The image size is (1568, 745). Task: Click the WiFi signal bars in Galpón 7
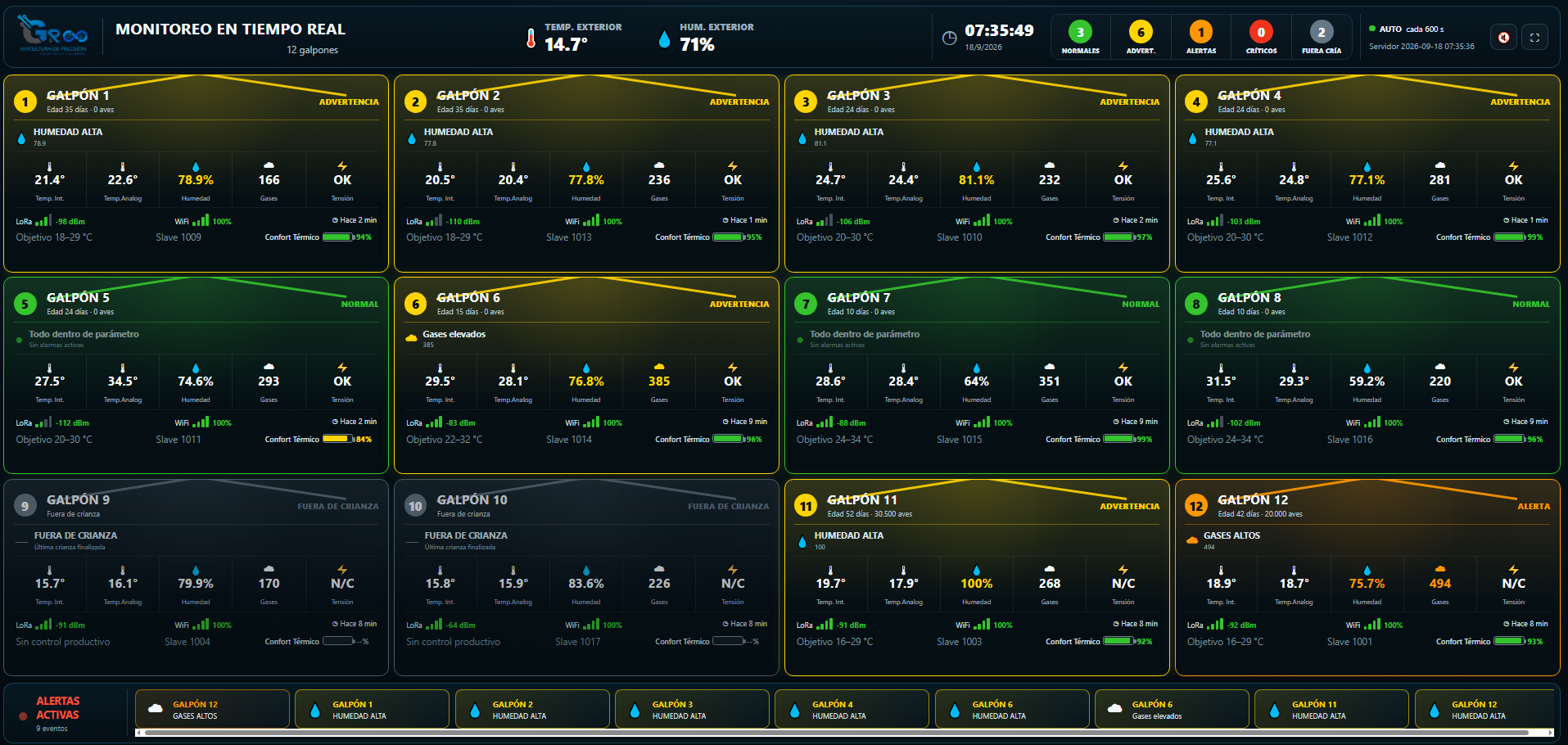pos(981,422)
